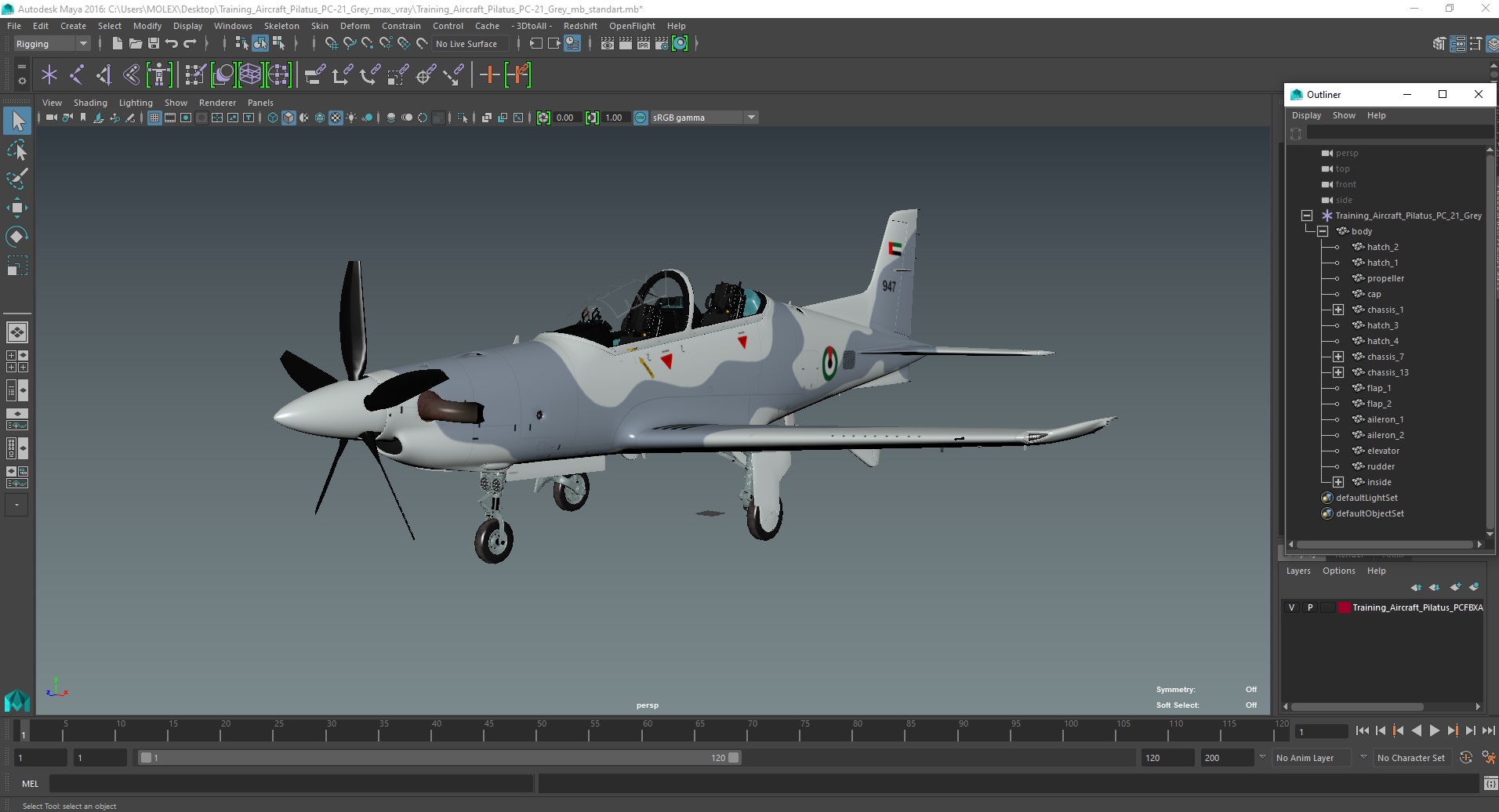Collapse the body node in Outliner
Screen dimensions: 1499x812
1323,231
